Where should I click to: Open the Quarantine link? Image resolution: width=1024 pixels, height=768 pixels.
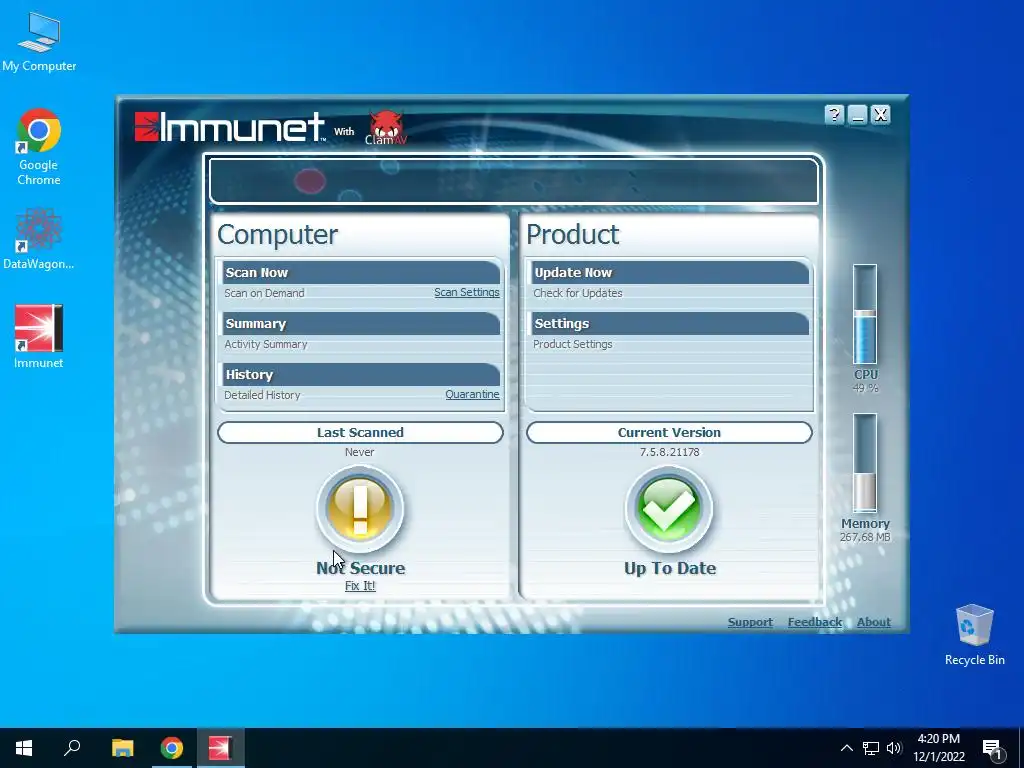point(472,394)
